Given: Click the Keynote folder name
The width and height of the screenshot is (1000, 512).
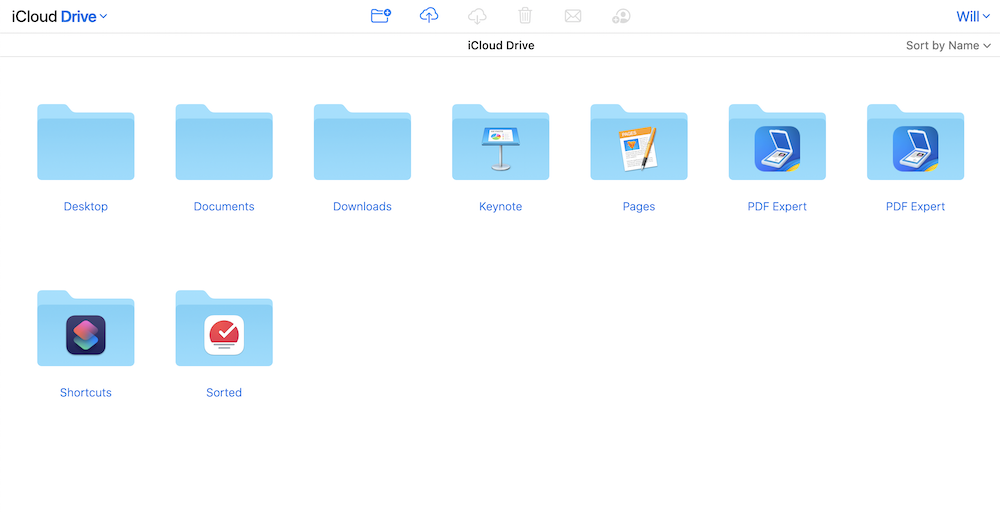Looking at the screenshot, I should click(x=501, y=207).
